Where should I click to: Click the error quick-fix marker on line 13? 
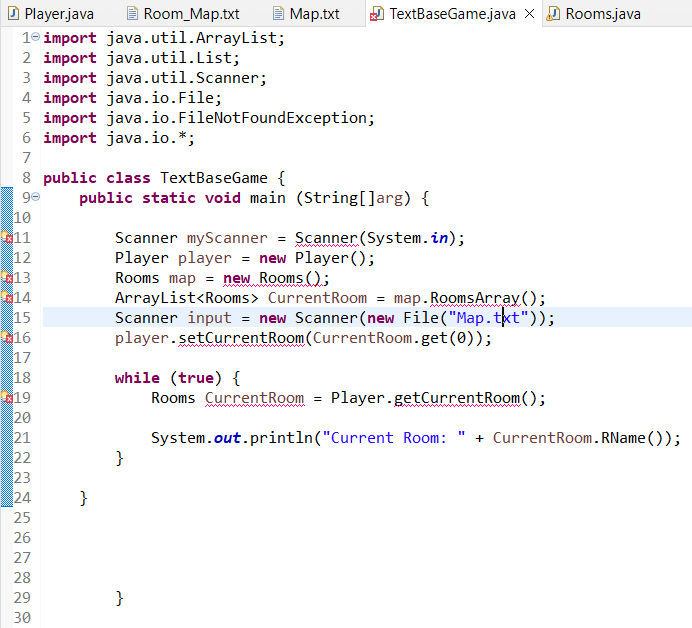coord(7,277)
